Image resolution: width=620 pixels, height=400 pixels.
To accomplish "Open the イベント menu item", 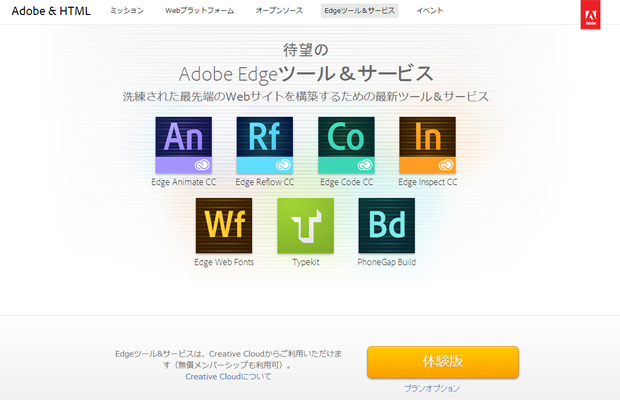I will [x=430, y=11].
